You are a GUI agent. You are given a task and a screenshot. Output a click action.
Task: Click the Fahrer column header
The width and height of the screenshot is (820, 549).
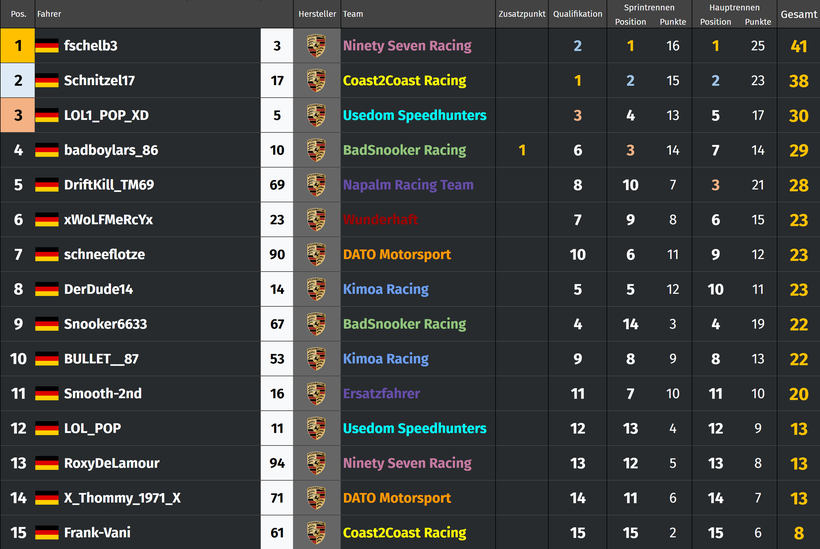49,14
